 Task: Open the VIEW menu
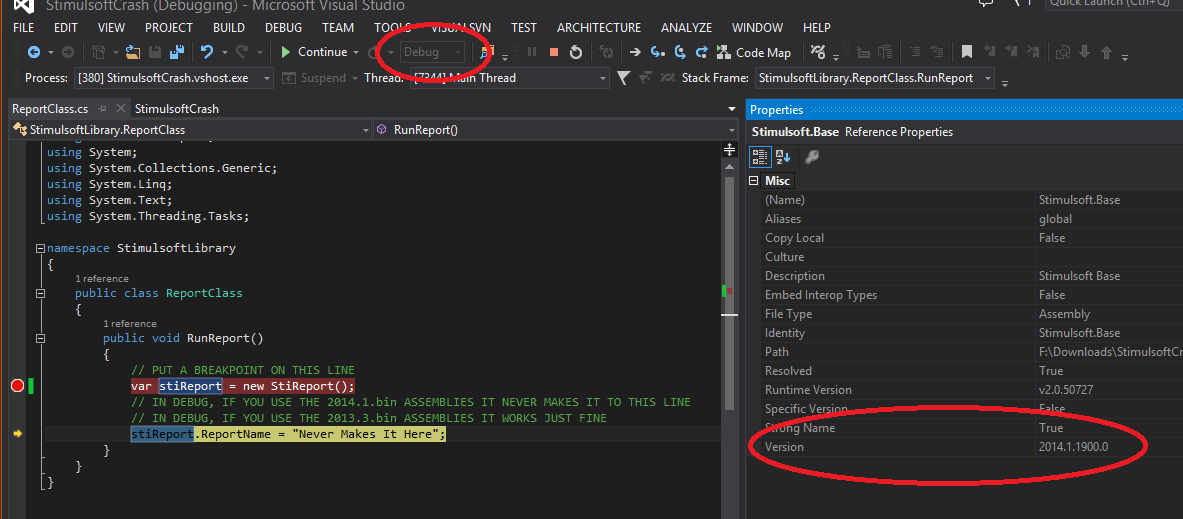(111, 28)
